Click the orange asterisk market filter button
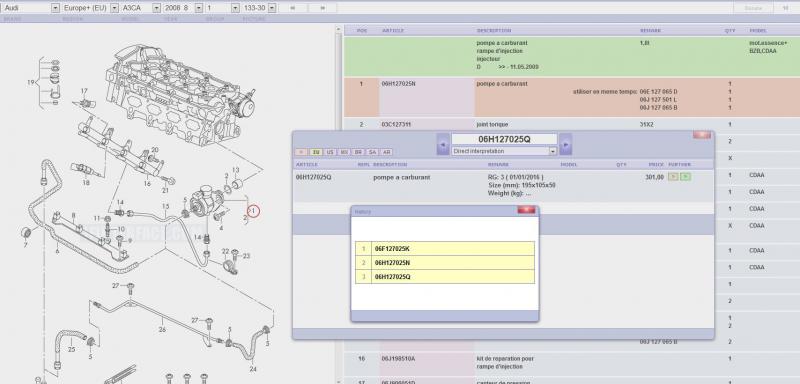 pyautogui.click(x=302, y=152)
